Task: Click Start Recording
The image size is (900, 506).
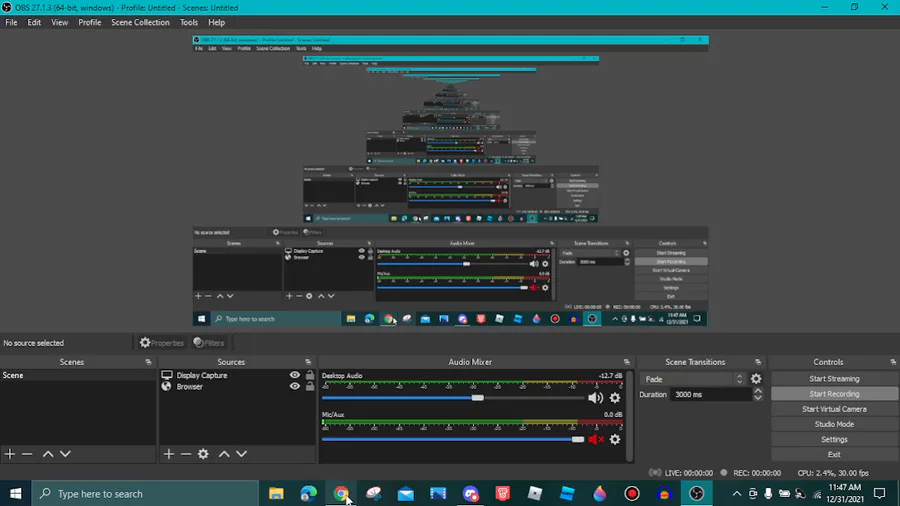Action: coord(834,394)
